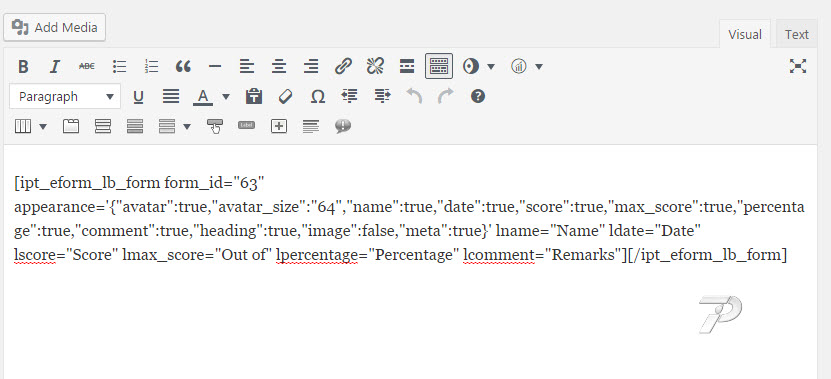
Task: Open keyboard shortcuts help icon
Action: [x=478, y=96]
